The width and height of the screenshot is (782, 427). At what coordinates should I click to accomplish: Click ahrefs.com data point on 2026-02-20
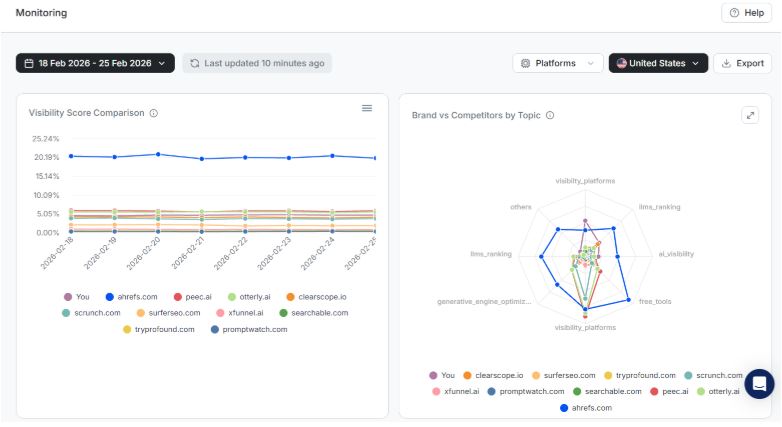click(158, 154)
